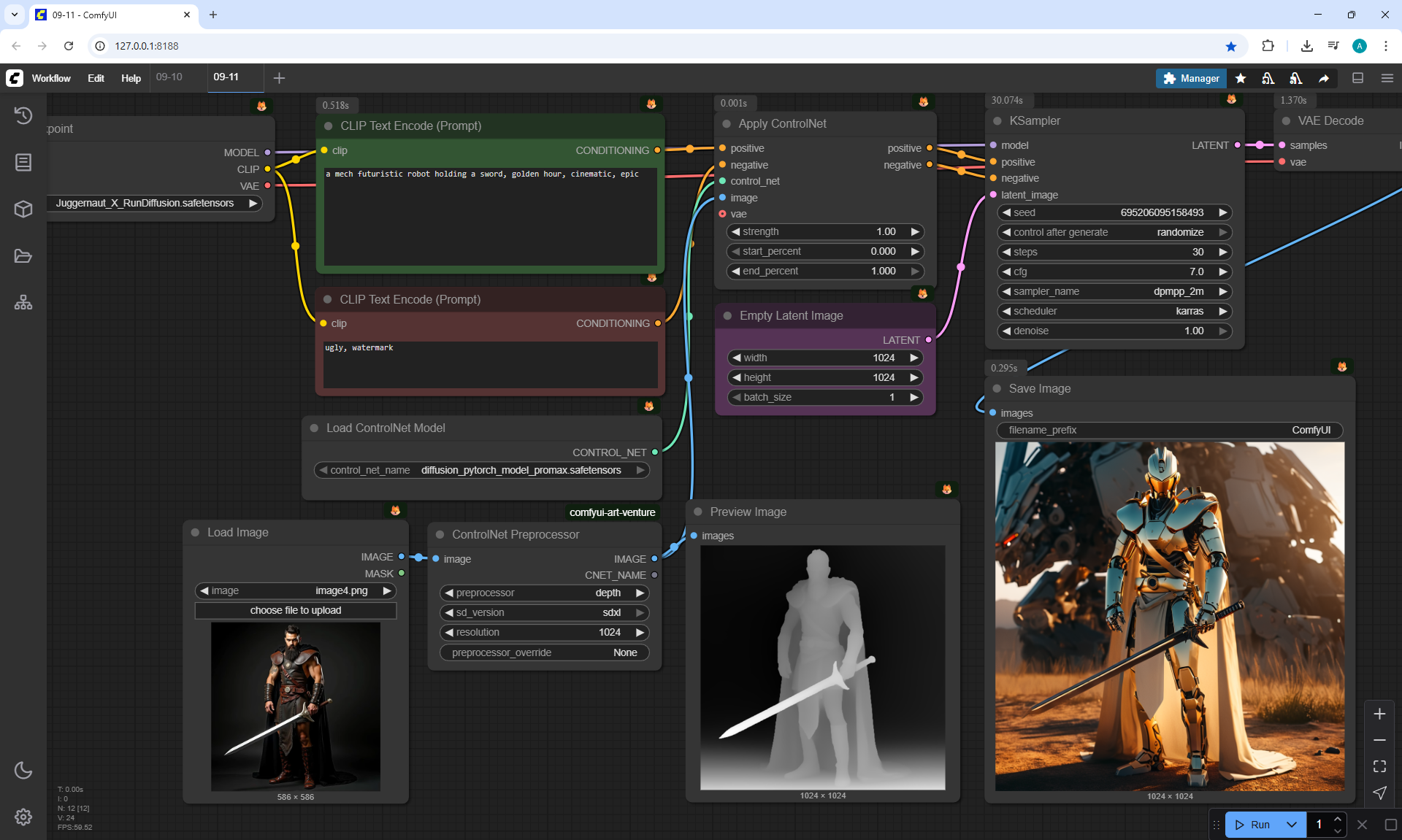The image size is (1402, 840).
Task: Open the model library cube icon
Action: coord(23,209)
